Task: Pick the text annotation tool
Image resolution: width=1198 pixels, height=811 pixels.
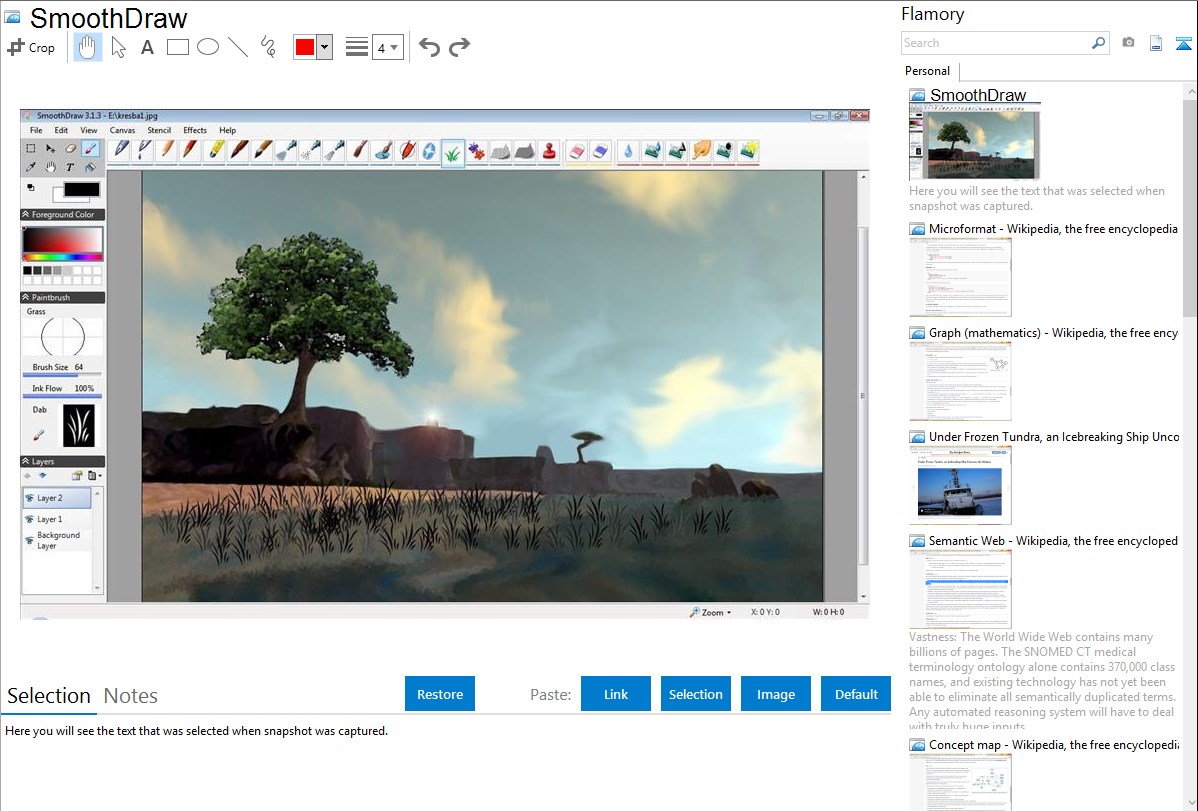Action: pyautogui.click(x=147, y=47)
